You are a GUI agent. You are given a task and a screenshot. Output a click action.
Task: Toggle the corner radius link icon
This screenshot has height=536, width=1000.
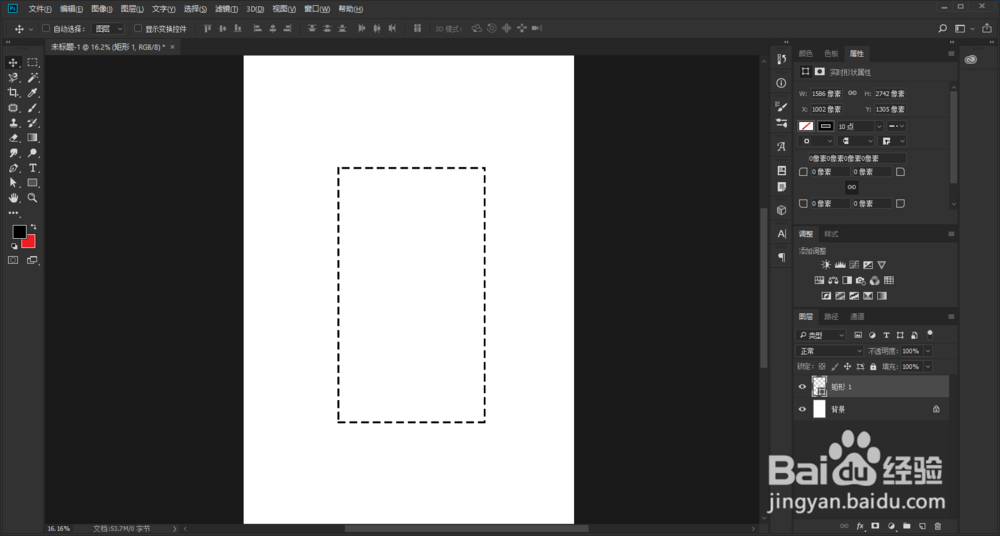[851, 187]
